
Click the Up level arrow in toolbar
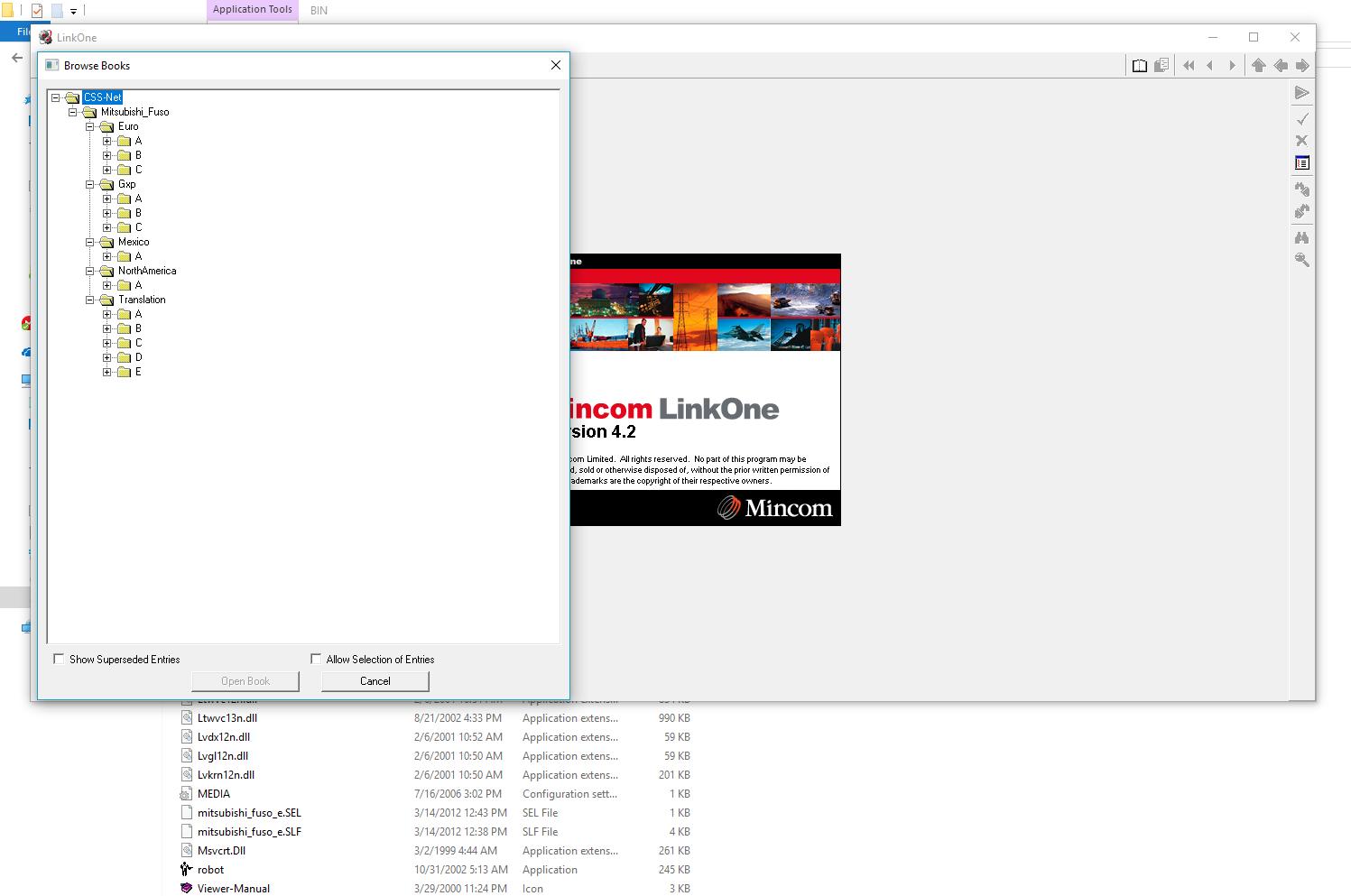(x=1258, y=66)
